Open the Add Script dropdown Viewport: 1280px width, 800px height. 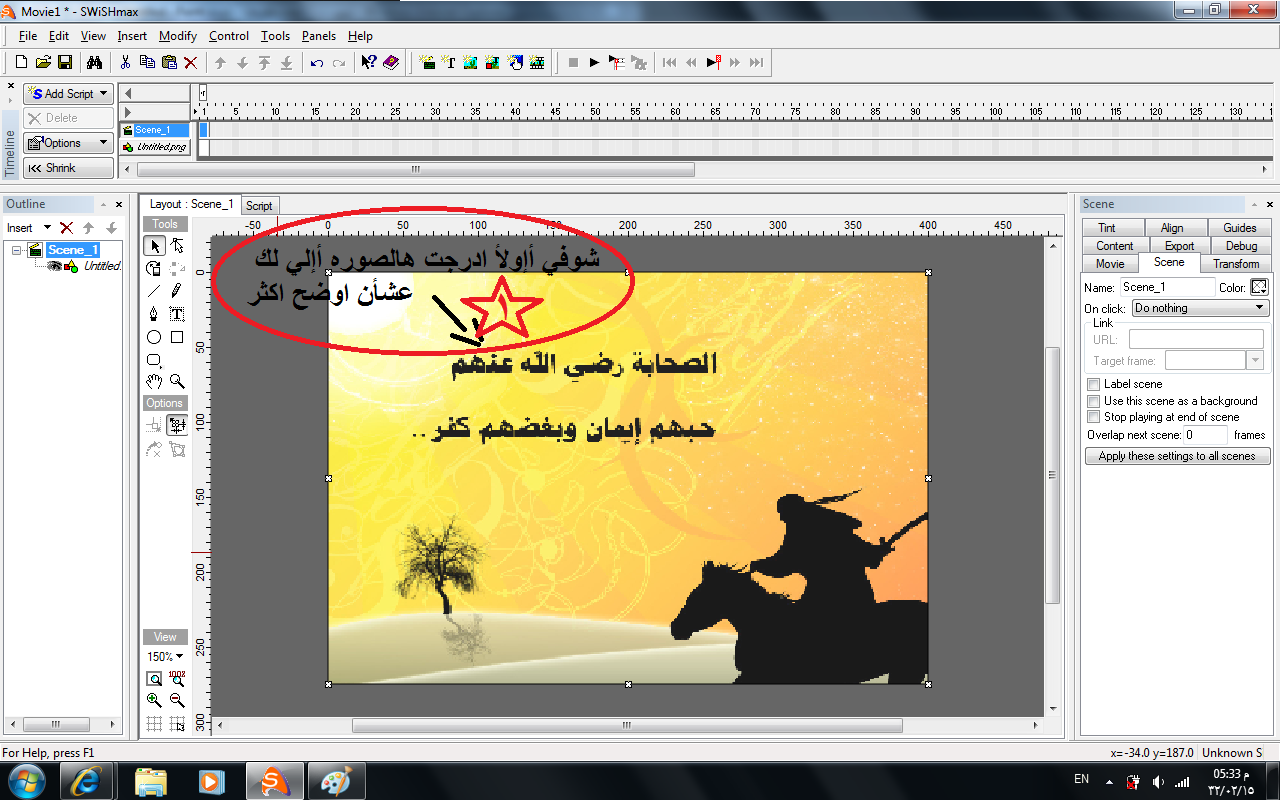click(x=68, y=93)
